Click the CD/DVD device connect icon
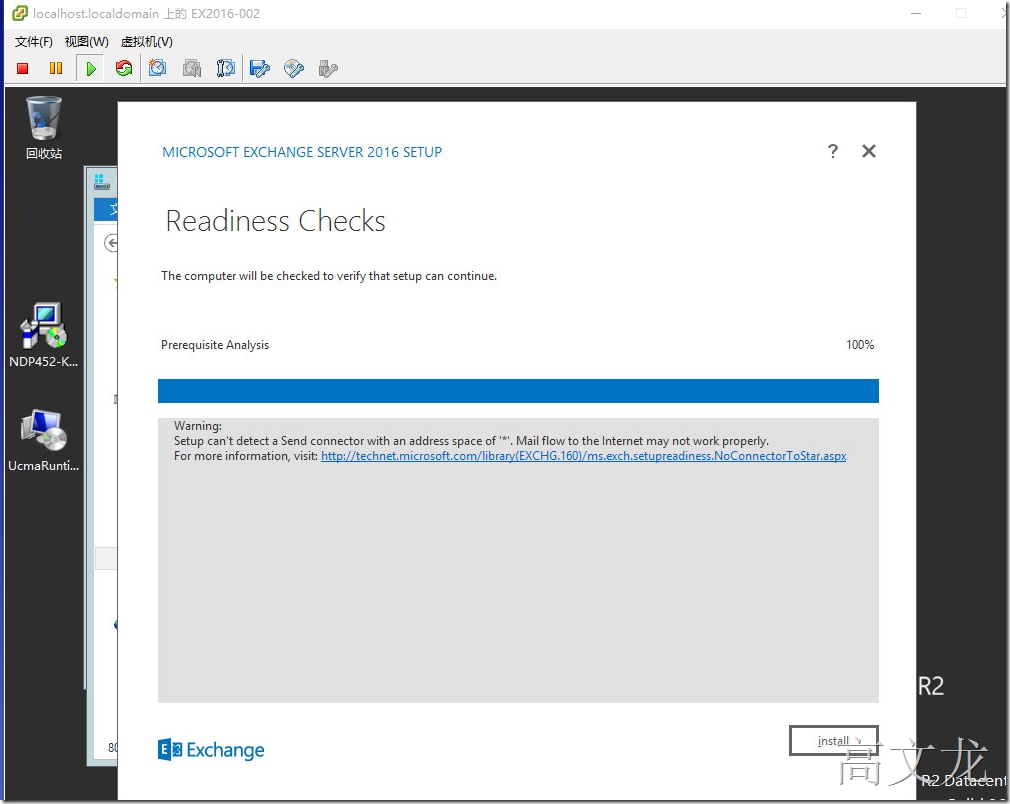The height and width of the screenshot is (804, 1010). click(x=294, y=68)
